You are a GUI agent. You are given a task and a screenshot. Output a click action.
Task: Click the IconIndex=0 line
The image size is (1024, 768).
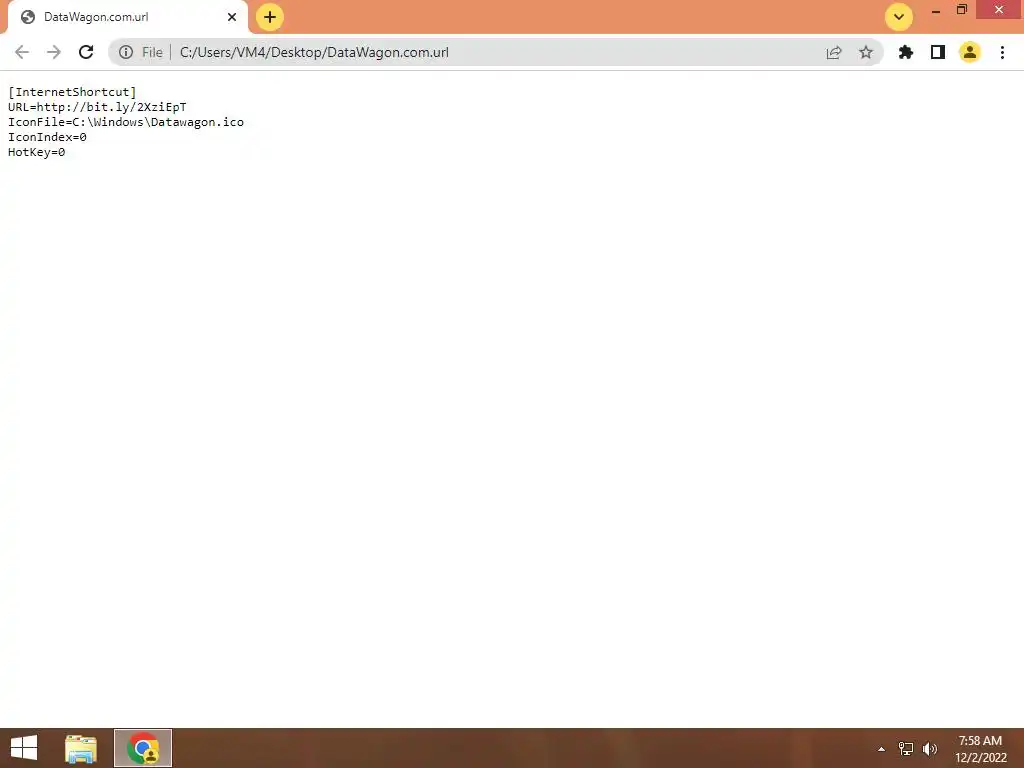[47, 137]
